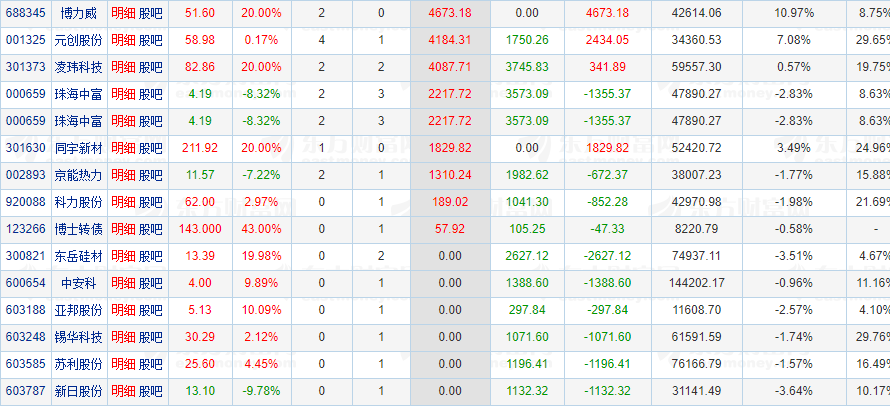Image resolution: width=890 pixels, height=406 pixels.
Task: Click the -9.78% change value
Action: [261, 391]
